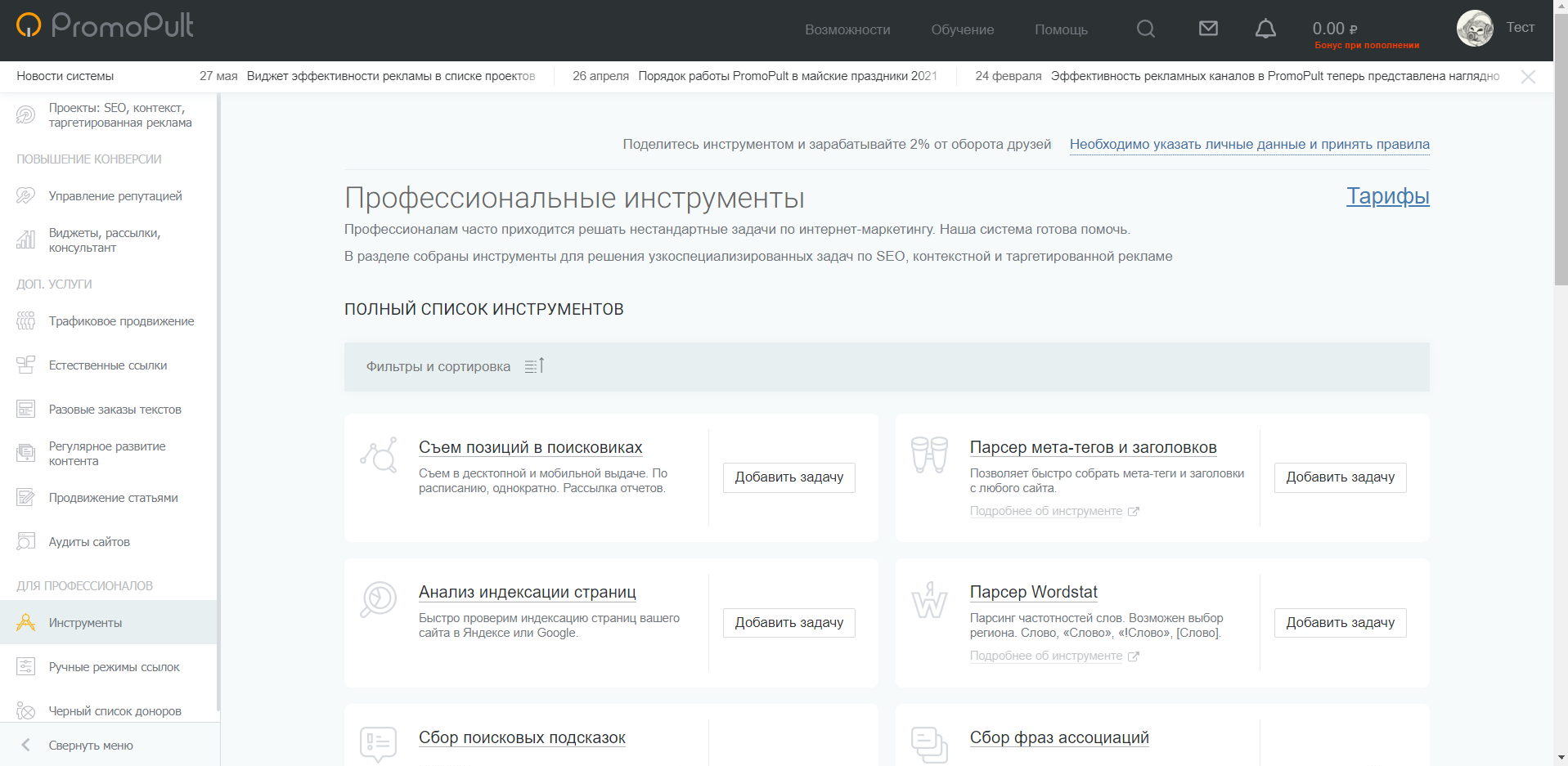The width and height of the screenshot is (1568, 766).
Task: Click the meta-tag parser tool icon
Action: tap(930, 455)
